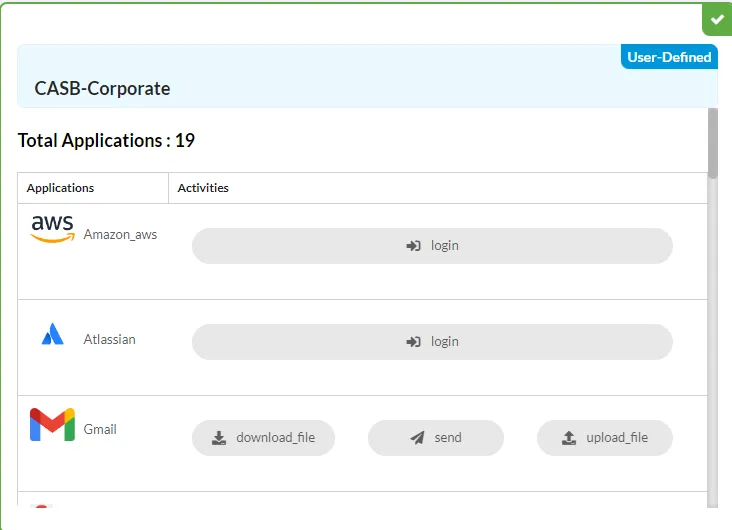Viewport: 732px width, 530px height.
Task: Click the Gmail application name
Action: tap(100, 429)
